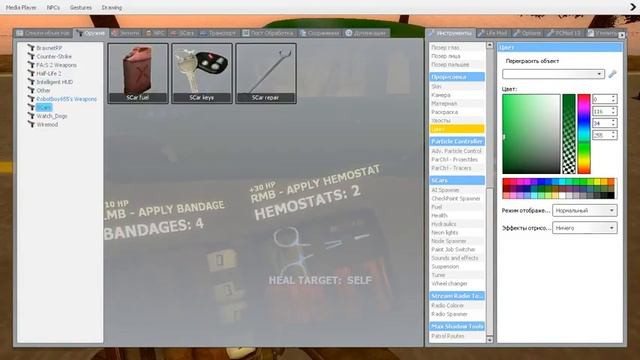Image resolution: width=640 pixels, height=360 pixels.
Task: Click the blue value field showing 34
Action: pyautogui.click(x=604, y=123)
